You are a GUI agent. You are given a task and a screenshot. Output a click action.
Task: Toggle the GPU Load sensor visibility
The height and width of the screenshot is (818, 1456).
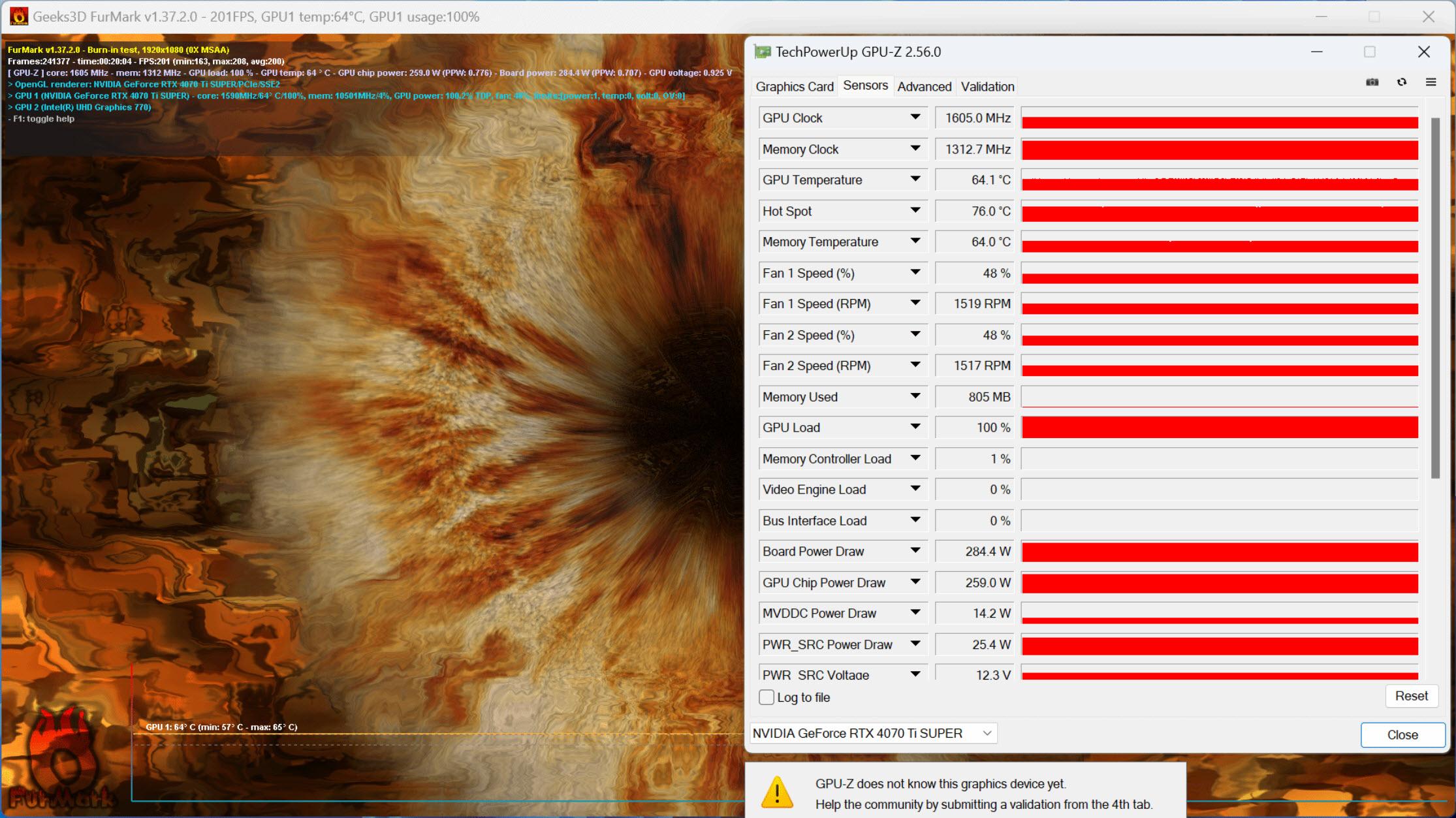click(x=916, y=428)
